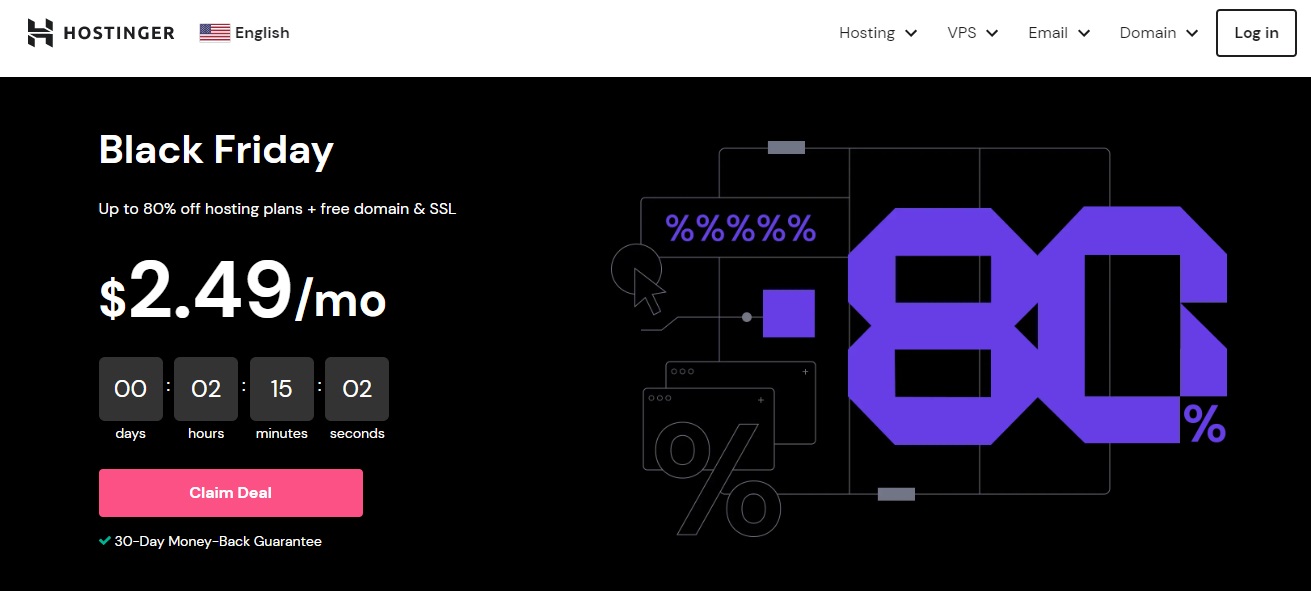This screenshot has width=1311, height=591.
Task: Click the small purple percent symbol
Action: 1204,423
